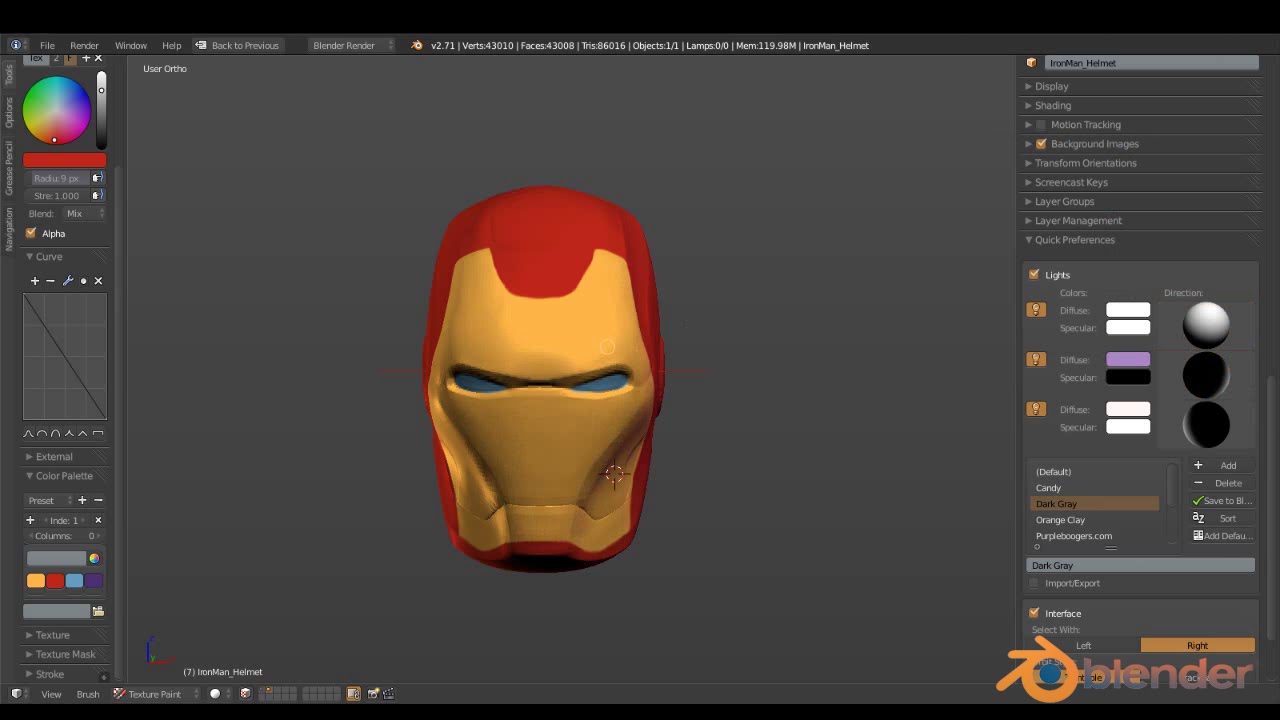Select the Orange Clay theme

point(1095,520)
